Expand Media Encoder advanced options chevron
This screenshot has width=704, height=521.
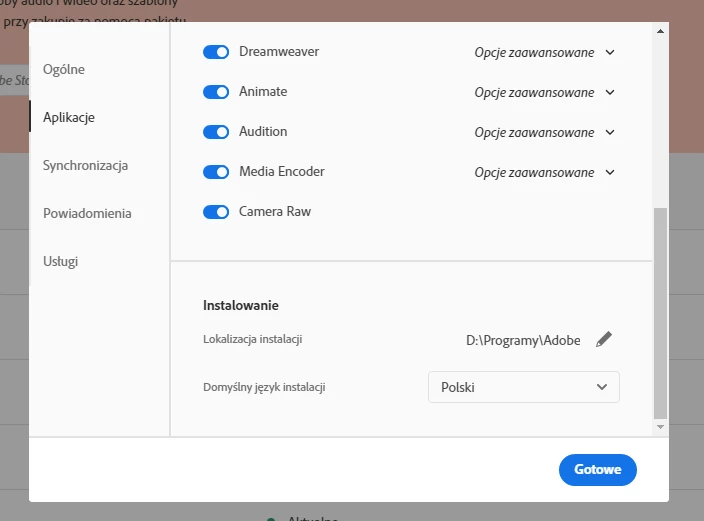[610, 172]
